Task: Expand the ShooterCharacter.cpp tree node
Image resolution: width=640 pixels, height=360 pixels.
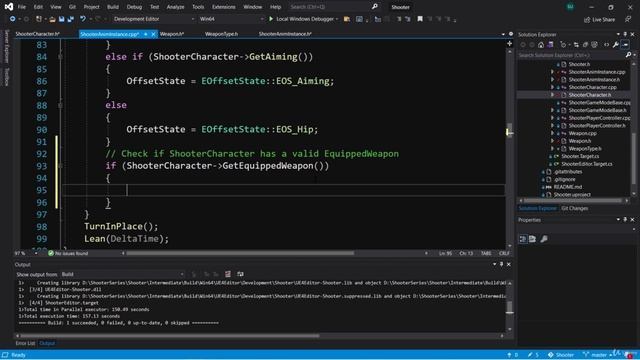Action: point(553,87)
